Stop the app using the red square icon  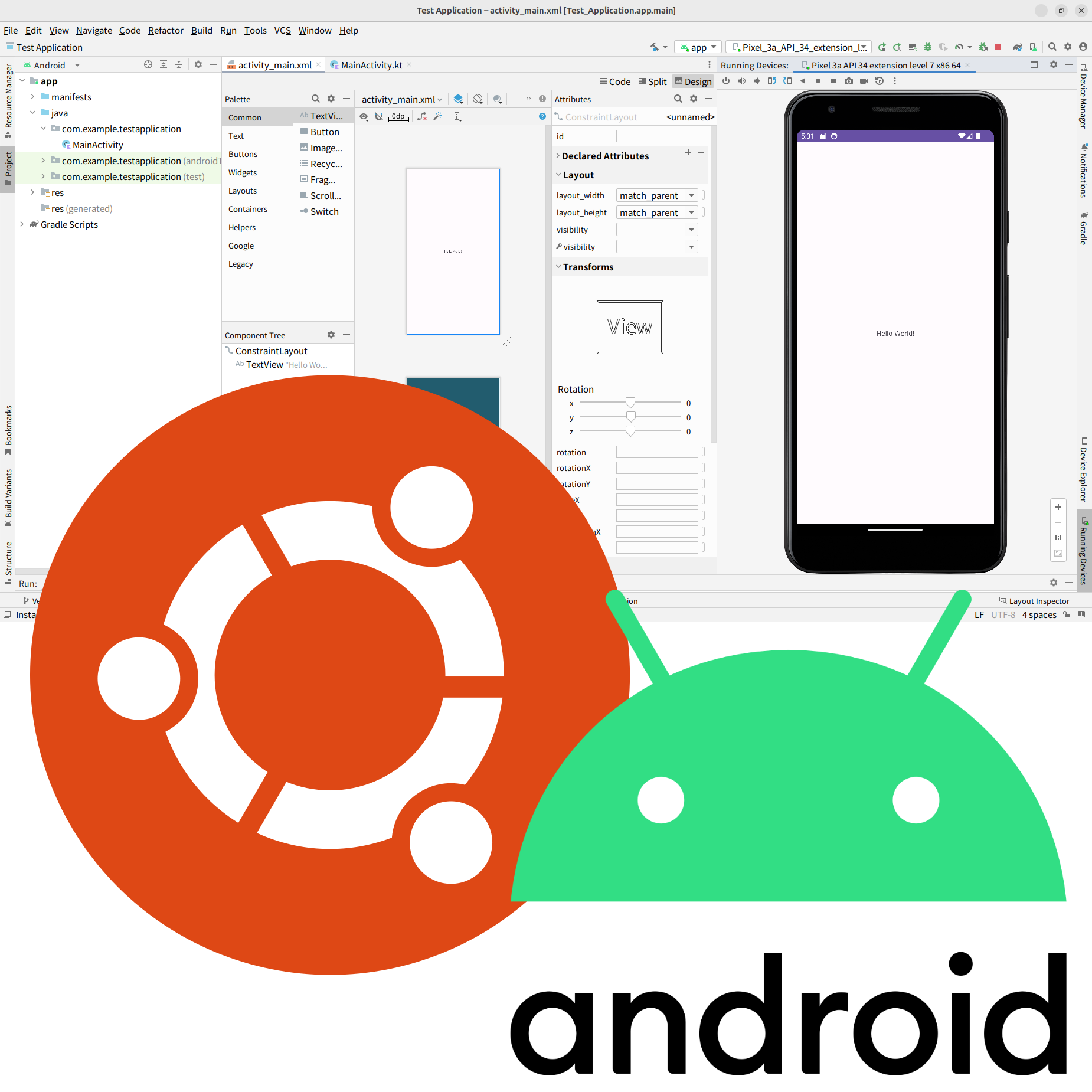click(x=998, y=47)
